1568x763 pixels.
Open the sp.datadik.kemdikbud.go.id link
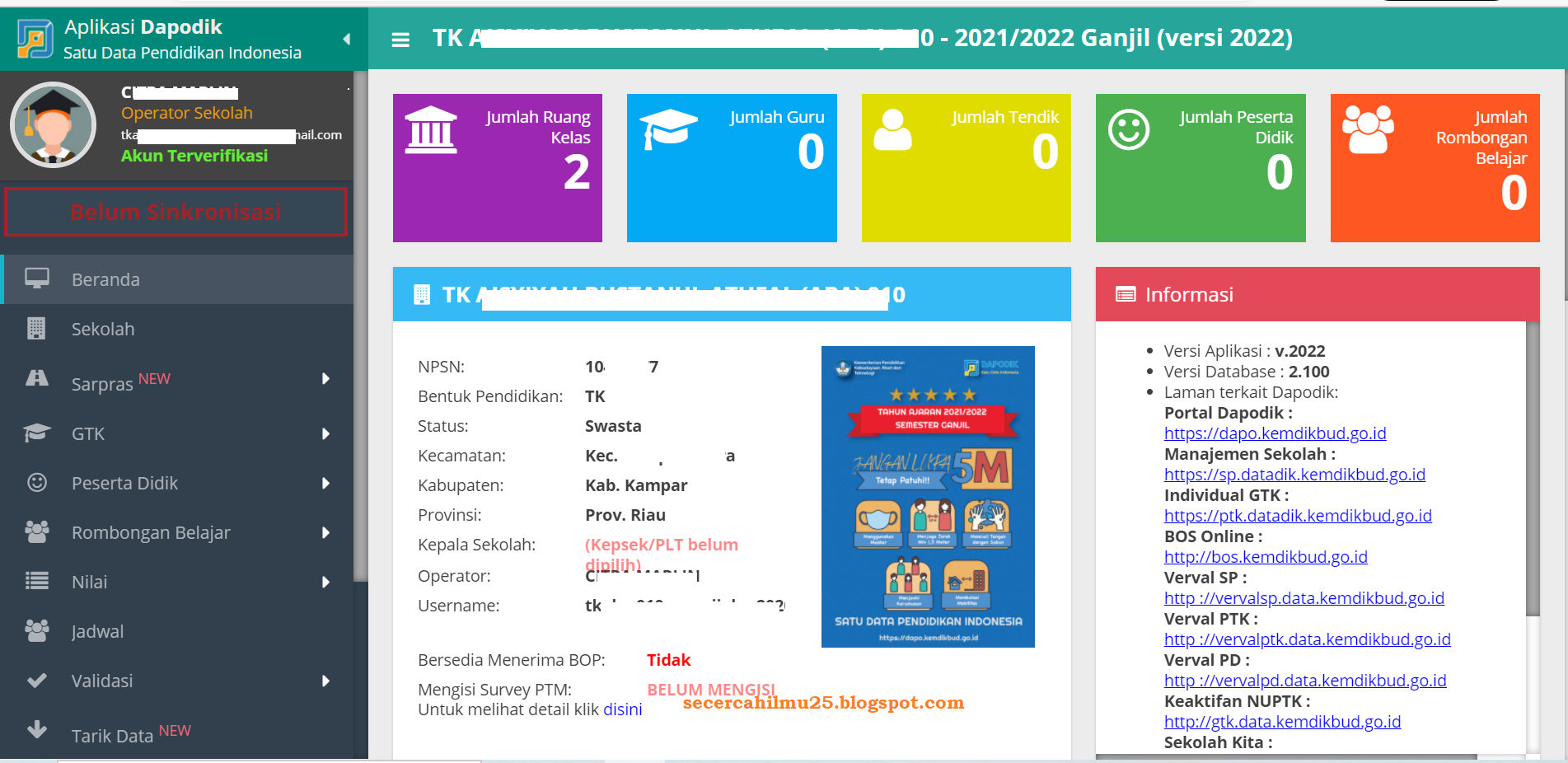pyautogui.click(x=1294, y=475)
